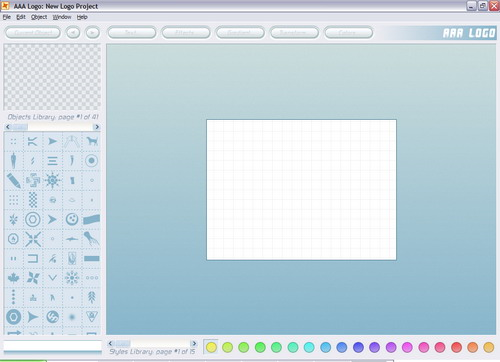Click the white text field at bottom left

coord(52,345)
